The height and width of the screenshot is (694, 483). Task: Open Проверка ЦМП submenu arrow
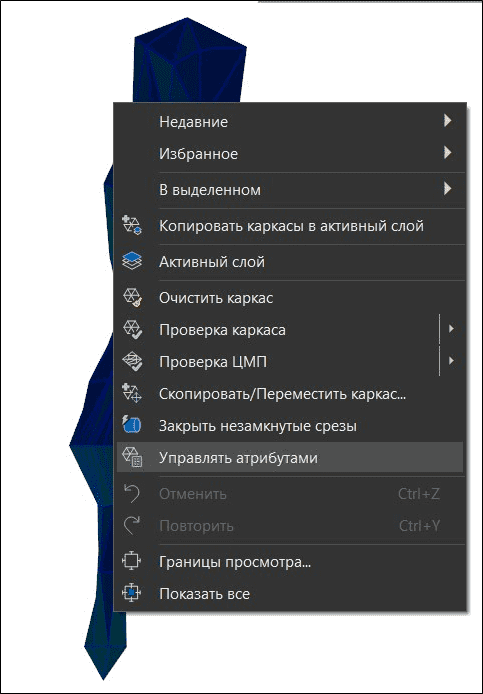tap(451, 361)
